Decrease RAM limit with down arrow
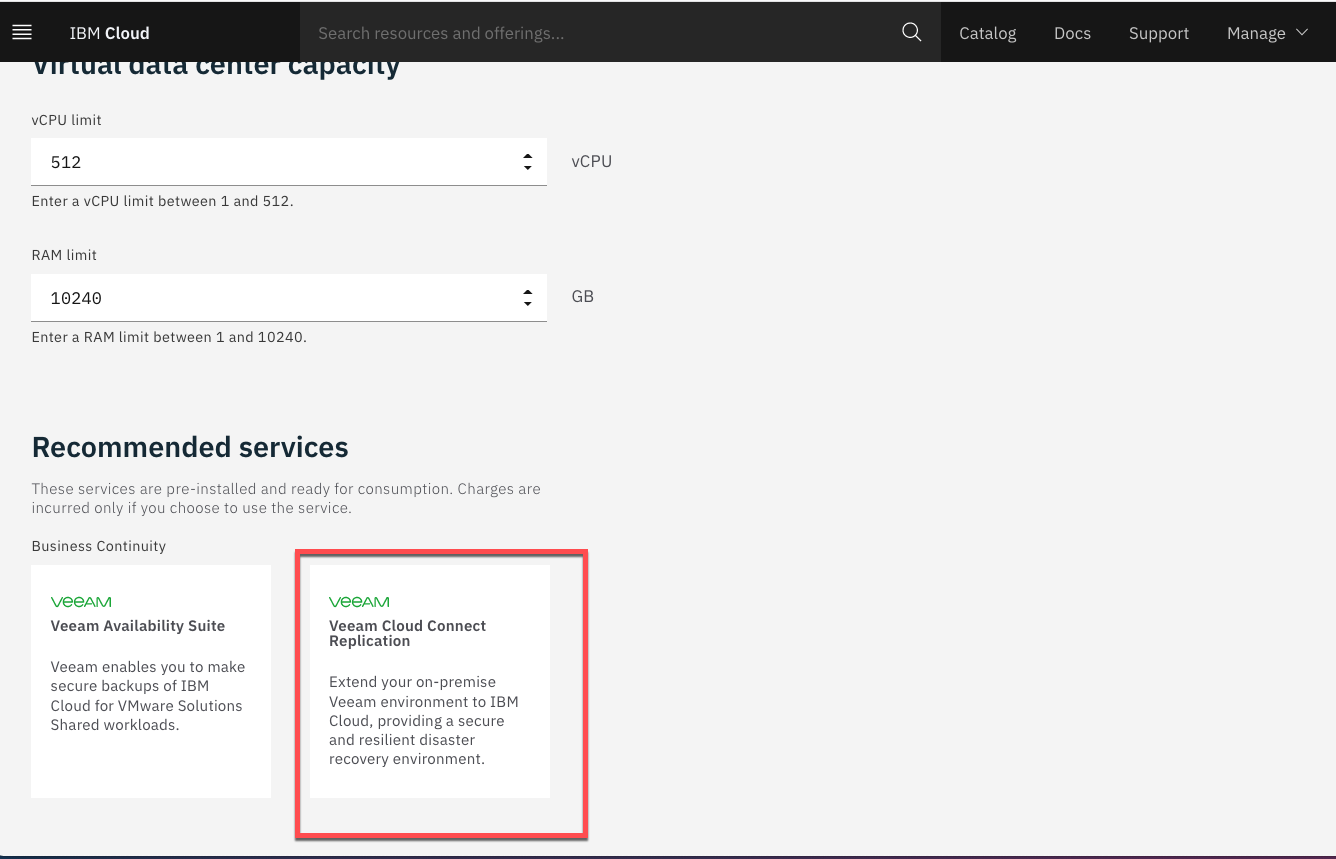Screen dimensions: 1336x859 527,303
